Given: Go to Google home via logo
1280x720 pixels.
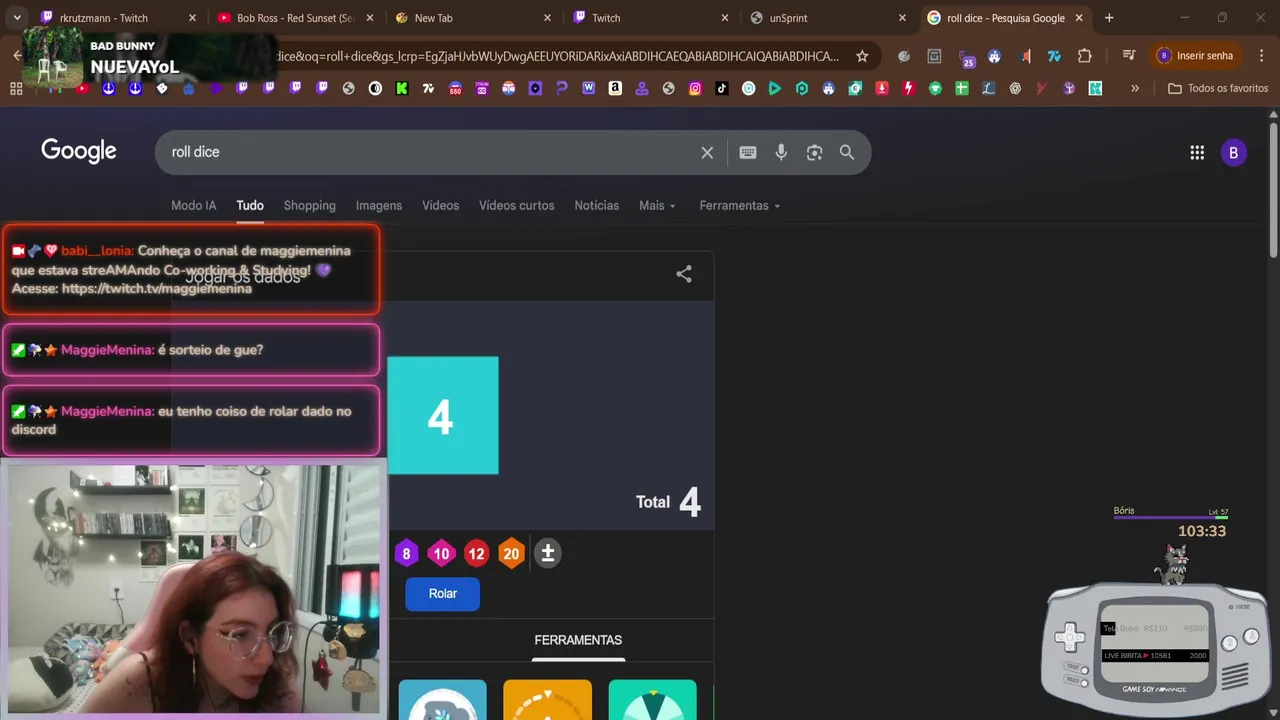Looking at the screenshot, I should (79, 151).
